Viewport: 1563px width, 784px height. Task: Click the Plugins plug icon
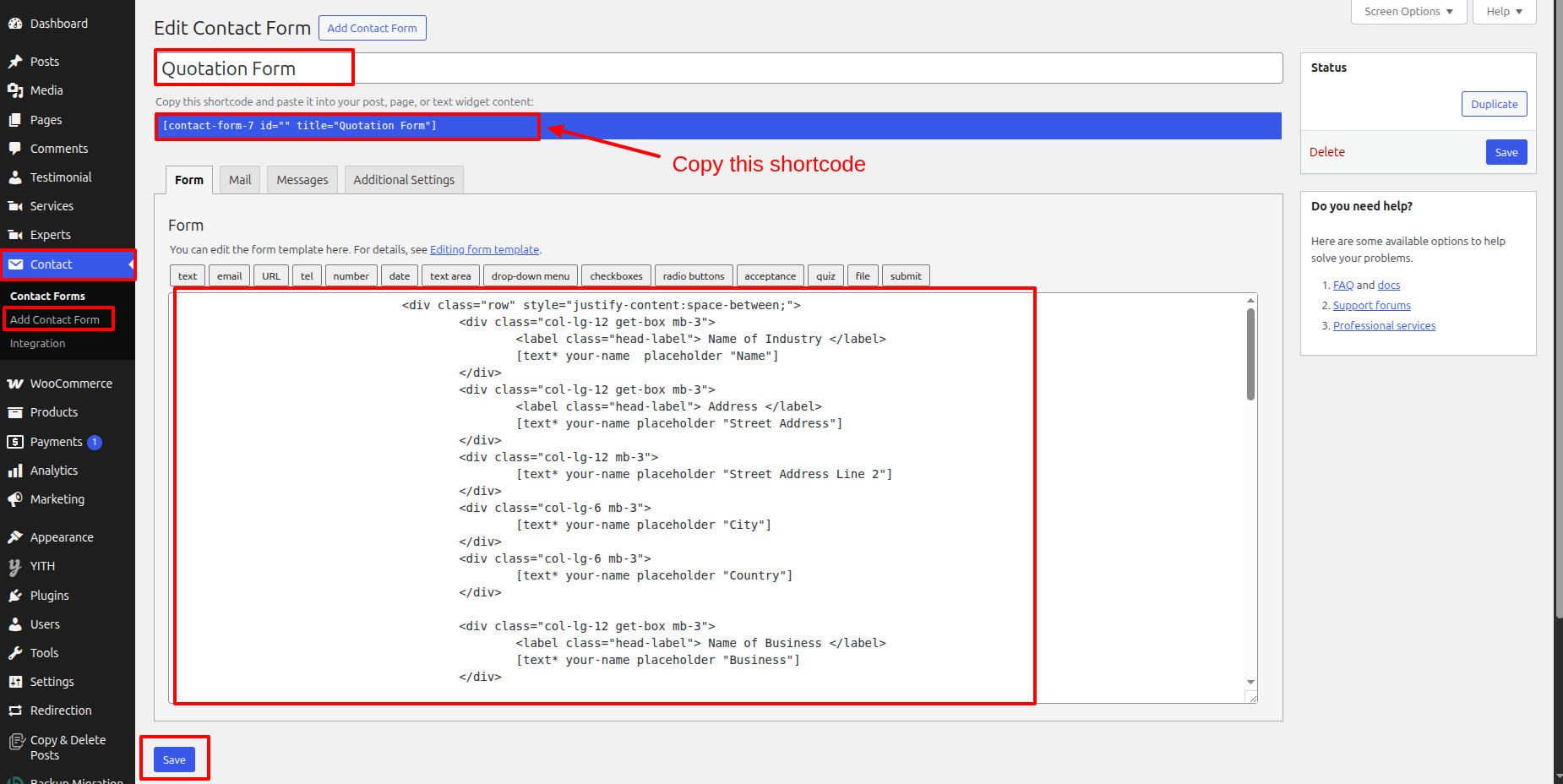(x=15, y=596)
